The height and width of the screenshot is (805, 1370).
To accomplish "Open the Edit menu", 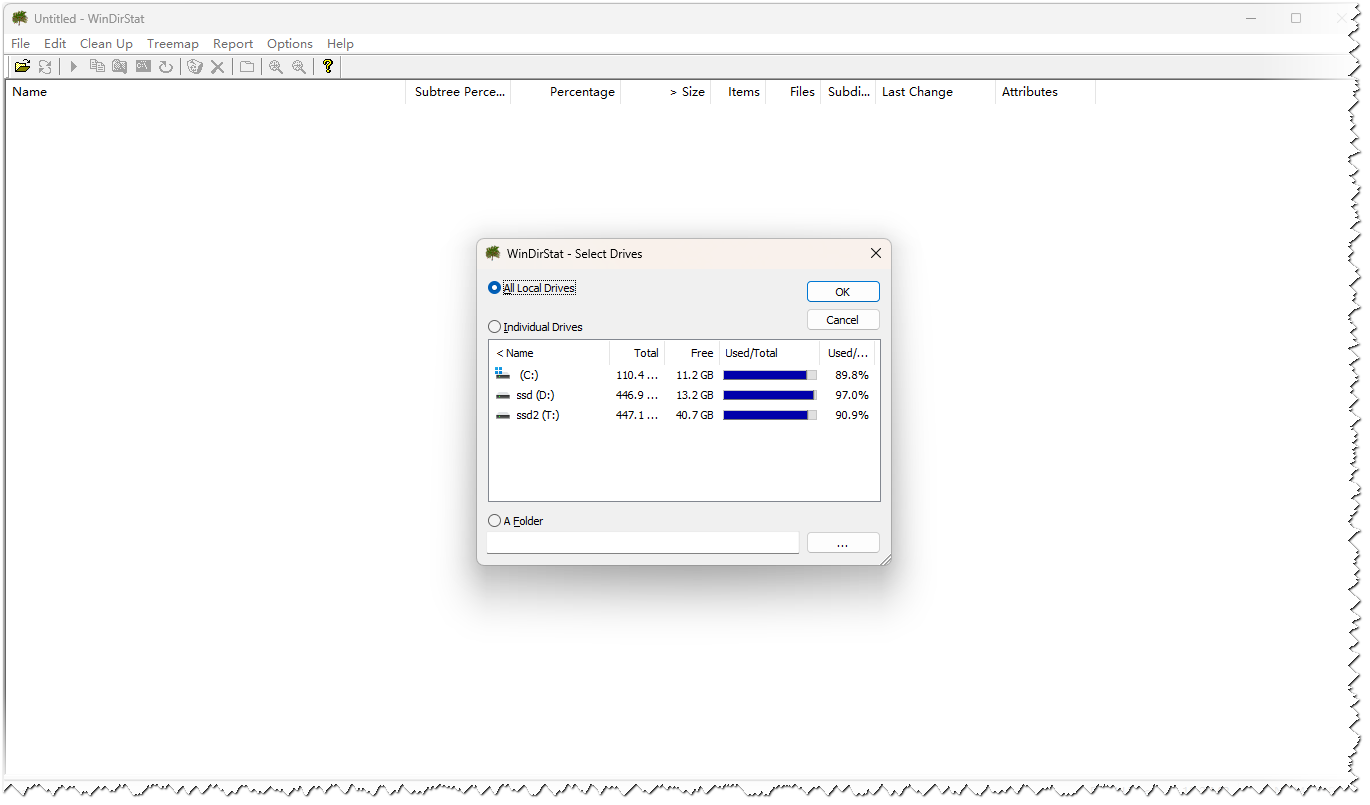I will (55, 44).
